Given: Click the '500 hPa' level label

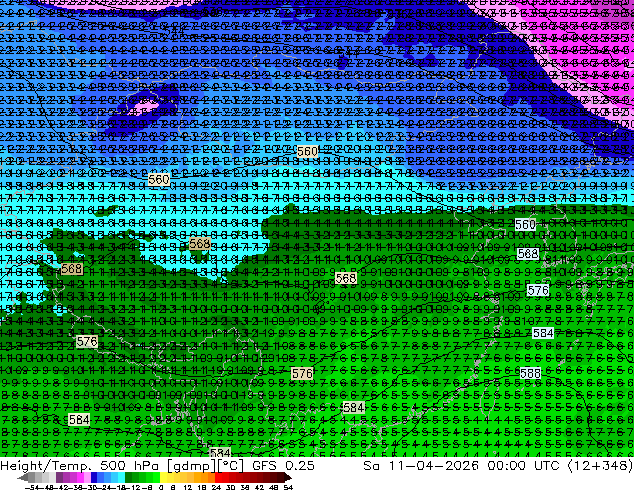Looking at the screenshot, I should point(129,466).
